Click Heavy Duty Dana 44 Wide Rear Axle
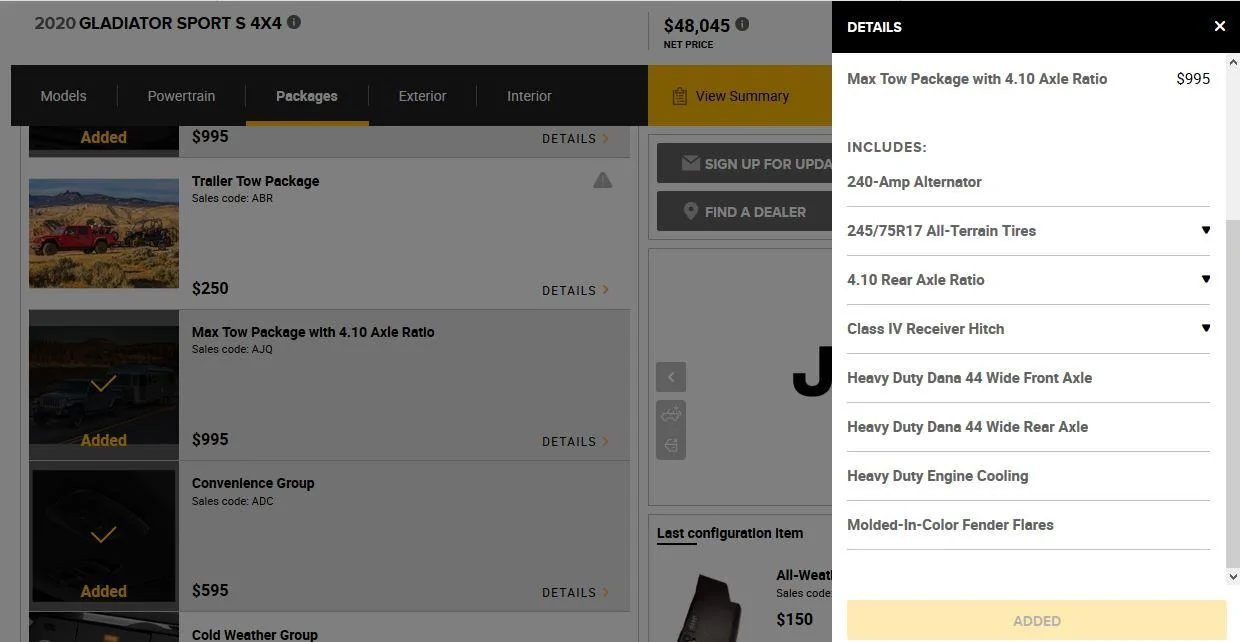The height and width of the screenshot is (642, 1240). [x=967, y=427]
